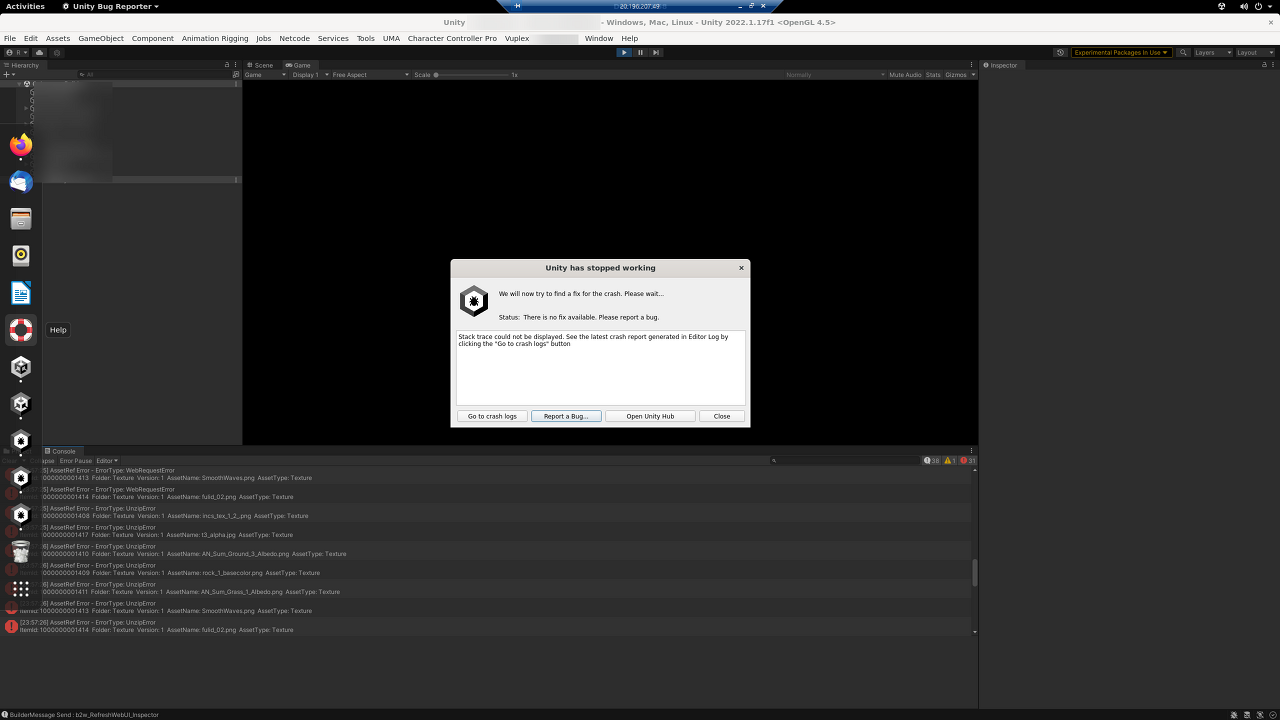Open the Animation Rigging menu

[215, 38]
